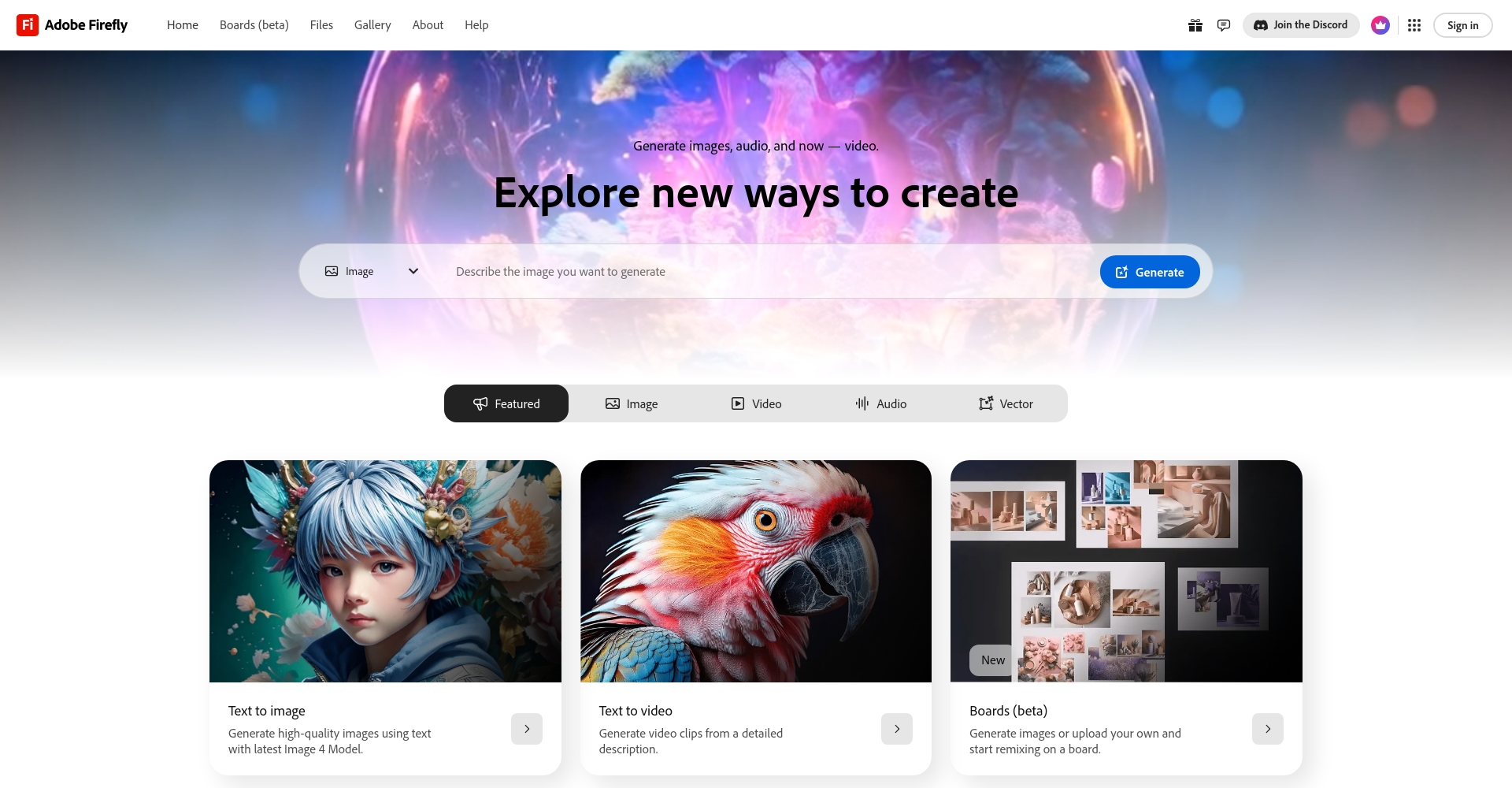Open the feedback chat bubble icon
This screenshot has width=1512, height=788.
1224,25
